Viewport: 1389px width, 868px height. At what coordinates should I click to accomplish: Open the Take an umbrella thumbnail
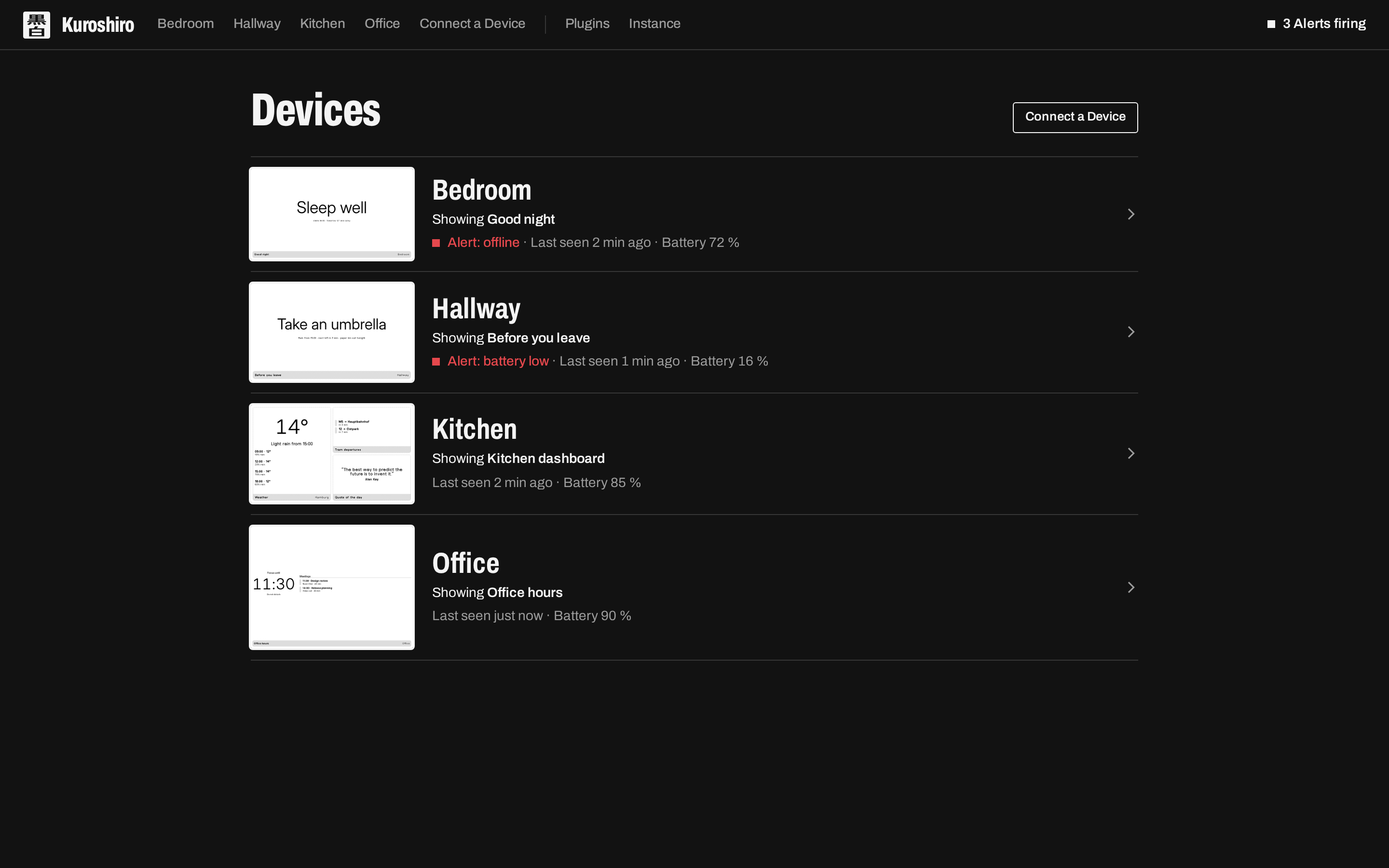pos(332,332)
